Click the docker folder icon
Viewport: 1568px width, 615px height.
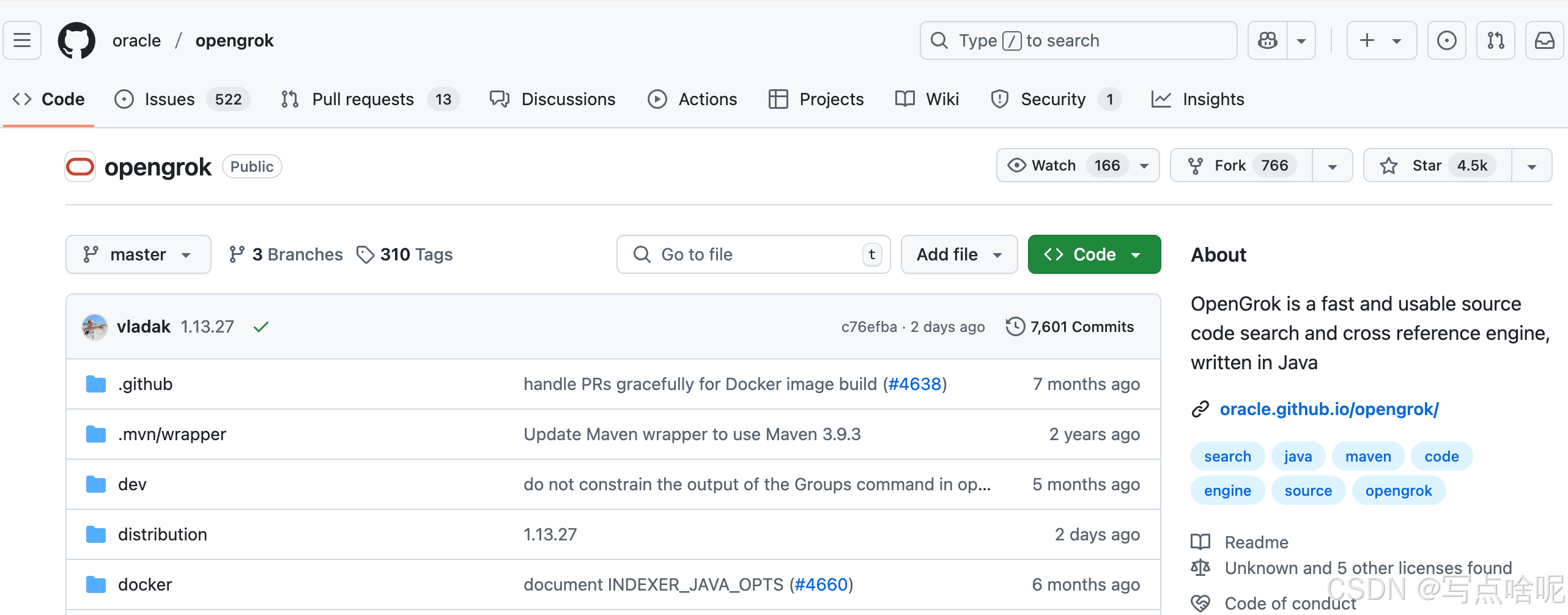point(96,584)
